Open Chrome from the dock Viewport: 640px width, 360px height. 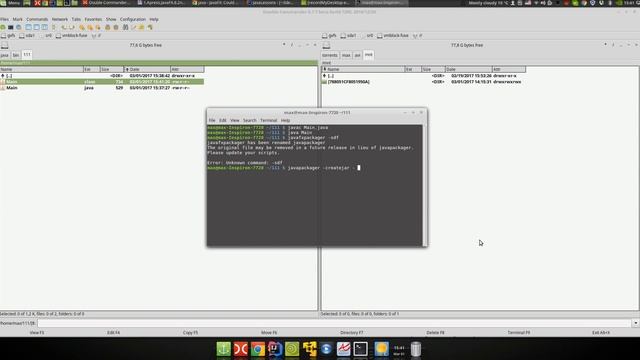[x=258, y=349]
